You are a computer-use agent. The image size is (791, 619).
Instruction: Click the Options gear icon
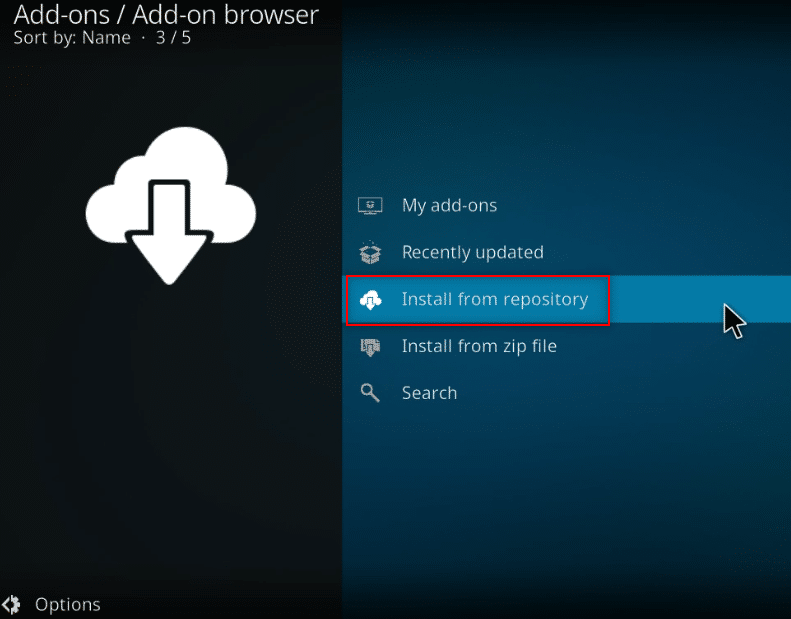[11, 604]
